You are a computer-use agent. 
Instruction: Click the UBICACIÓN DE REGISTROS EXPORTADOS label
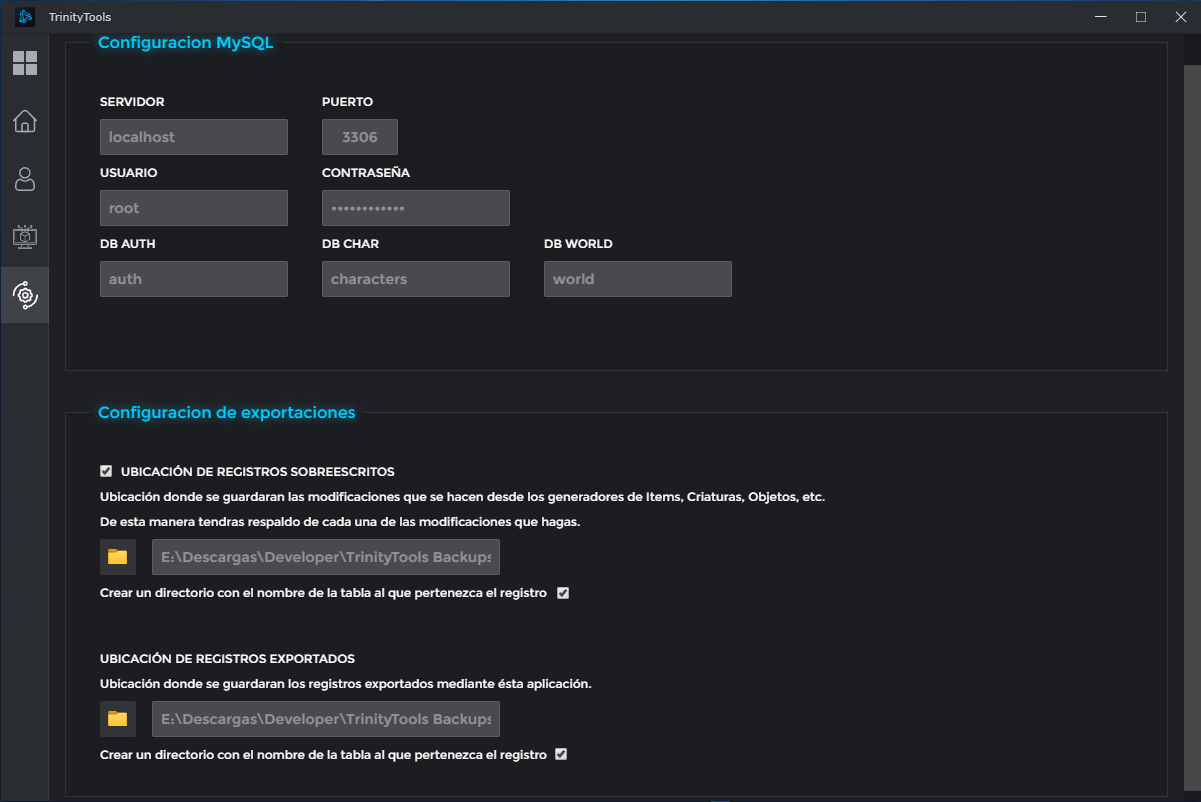coord(228,659)
